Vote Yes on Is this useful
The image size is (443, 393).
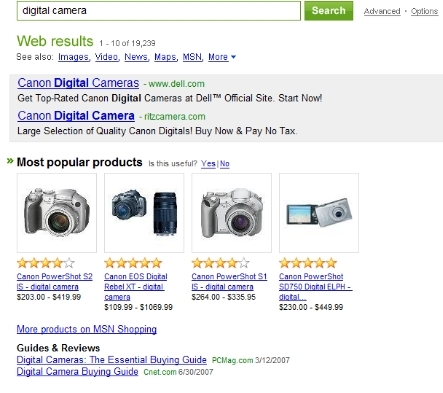pyautogui.click(x=208, y=164)
